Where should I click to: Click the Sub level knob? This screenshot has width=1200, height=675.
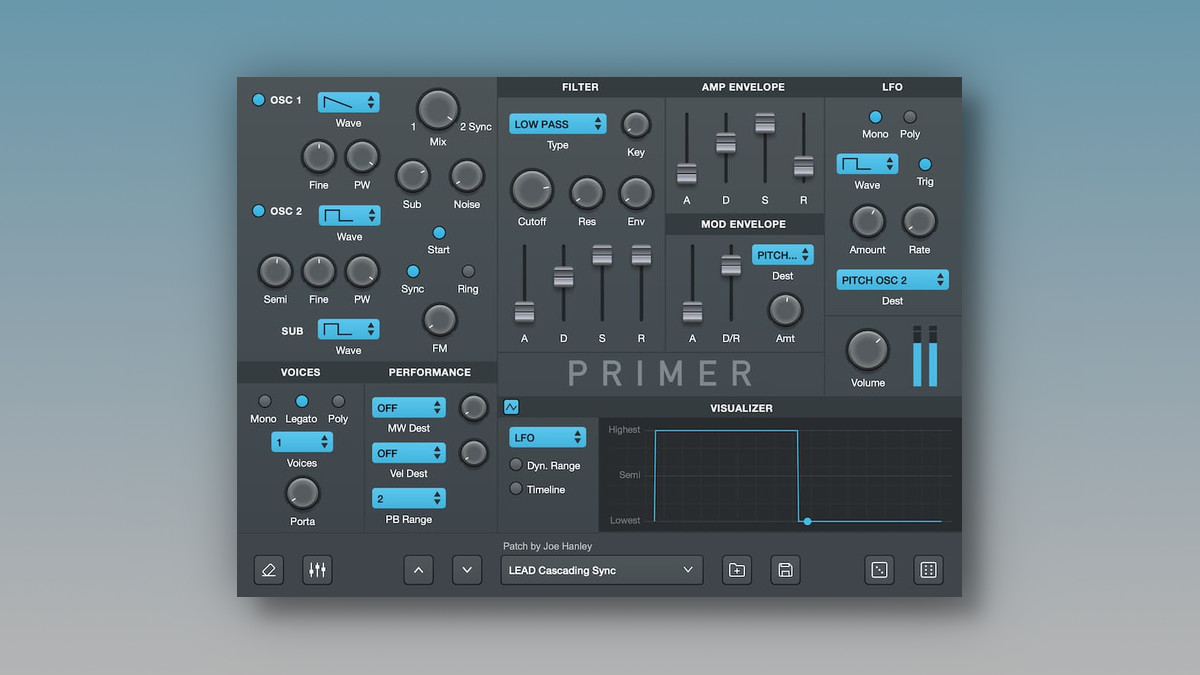[x=412, y=176]
